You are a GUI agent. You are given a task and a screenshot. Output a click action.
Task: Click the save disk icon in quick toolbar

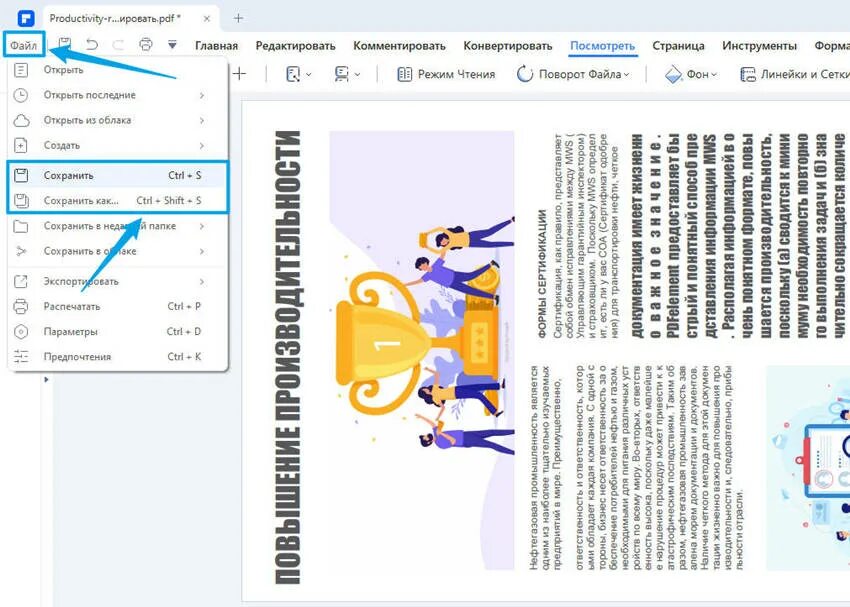tap(65, 44)
